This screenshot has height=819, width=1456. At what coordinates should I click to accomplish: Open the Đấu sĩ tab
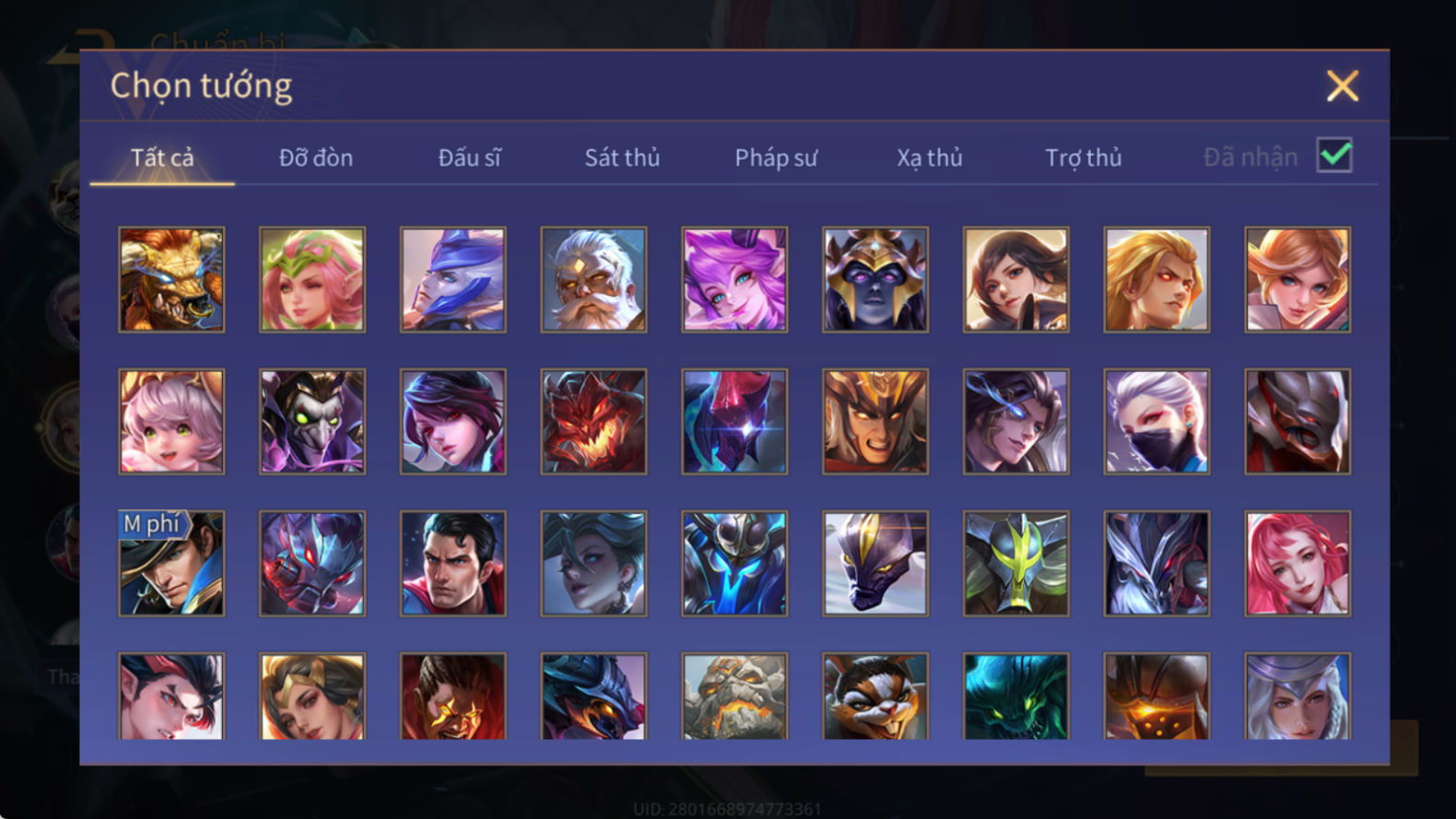469,158
